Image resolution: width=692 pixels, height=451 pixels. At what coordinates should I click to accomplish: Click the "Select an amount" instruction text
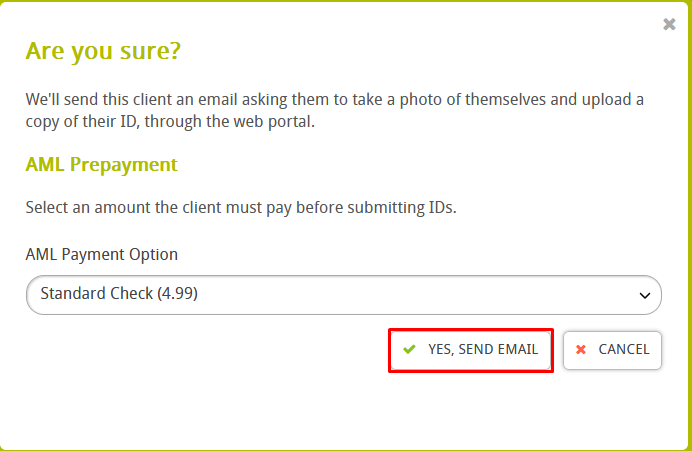click(x=239, y=208)
